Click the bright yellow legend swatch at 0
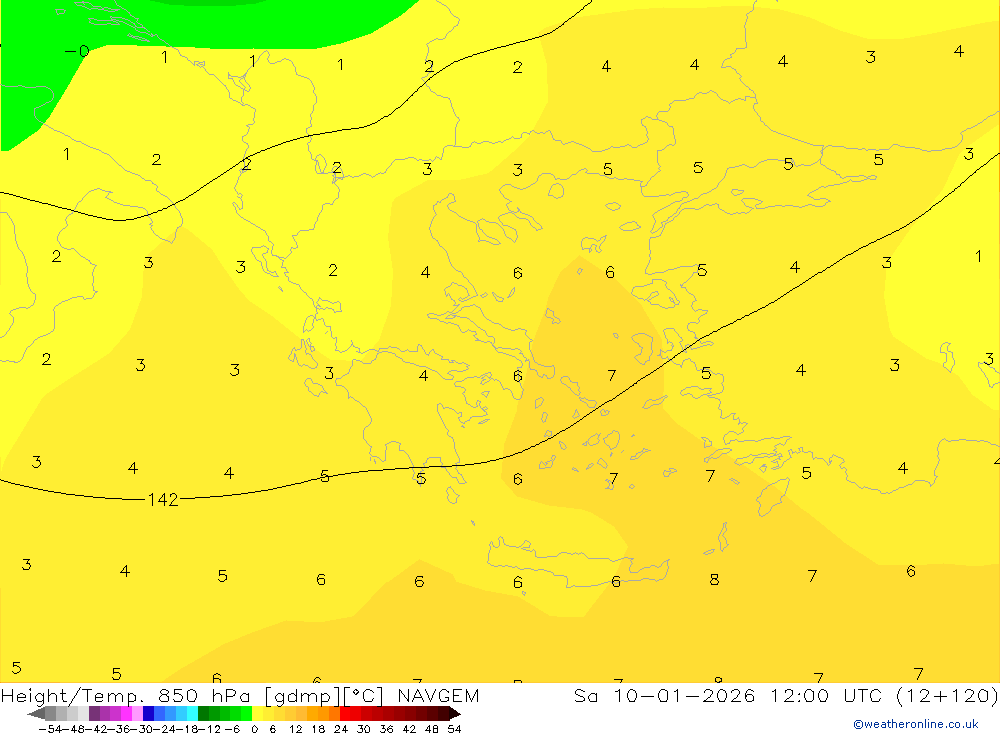 click(258, 714)
